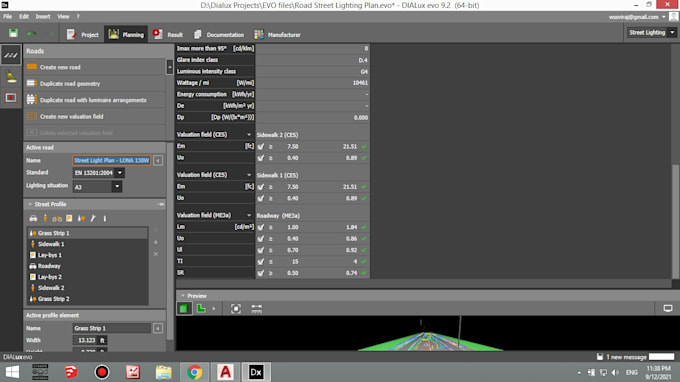This screenshot has width=680, height=382.
Task: Open the Edit menu
Action: coord(24,16)
